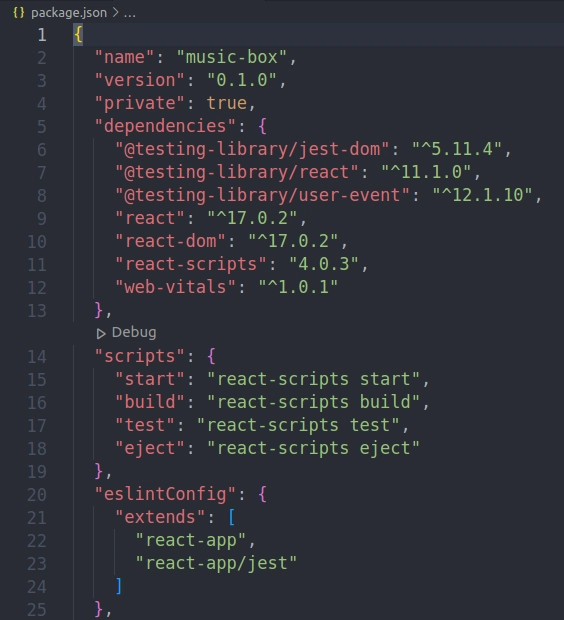
Task: Open the package.json breadcrumb item
Action: (x=69, y=13)
